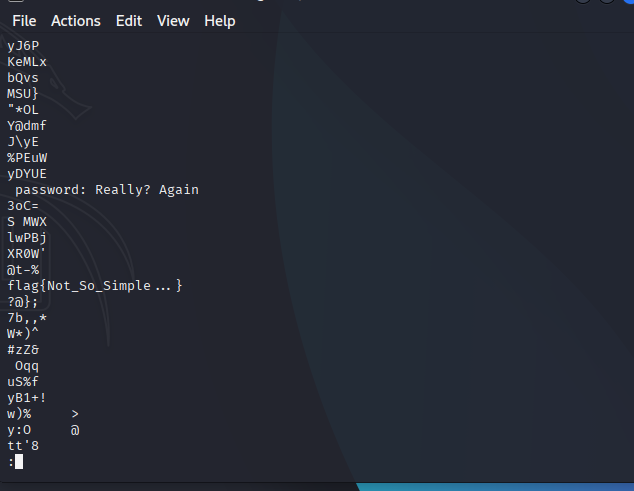Click the terminal line 'S MWX'
The height and width of the screenshot is (491, 634).
pos(27,222)
